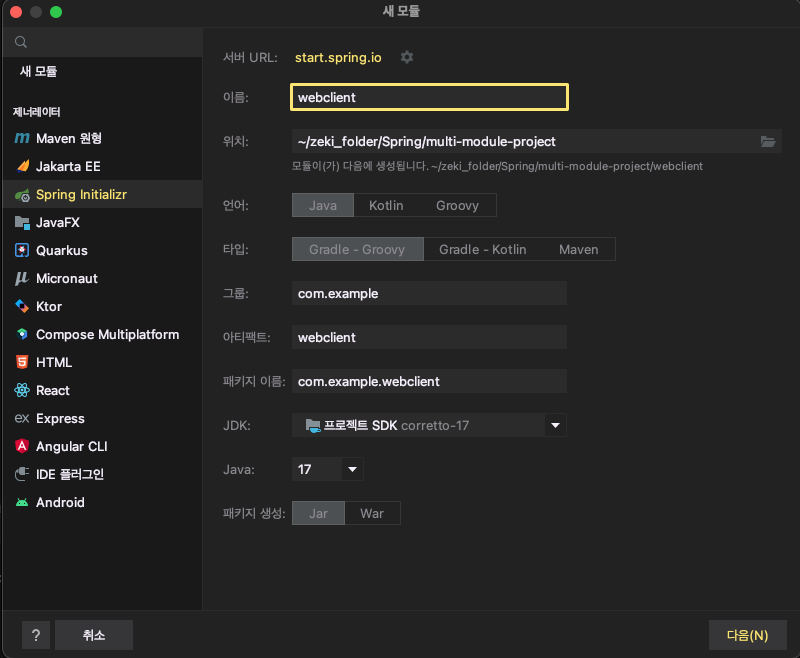Click the Android robot icon
The height and width of the screenshot is (658, 800).
pyautogui.click(x=22, y=502)
